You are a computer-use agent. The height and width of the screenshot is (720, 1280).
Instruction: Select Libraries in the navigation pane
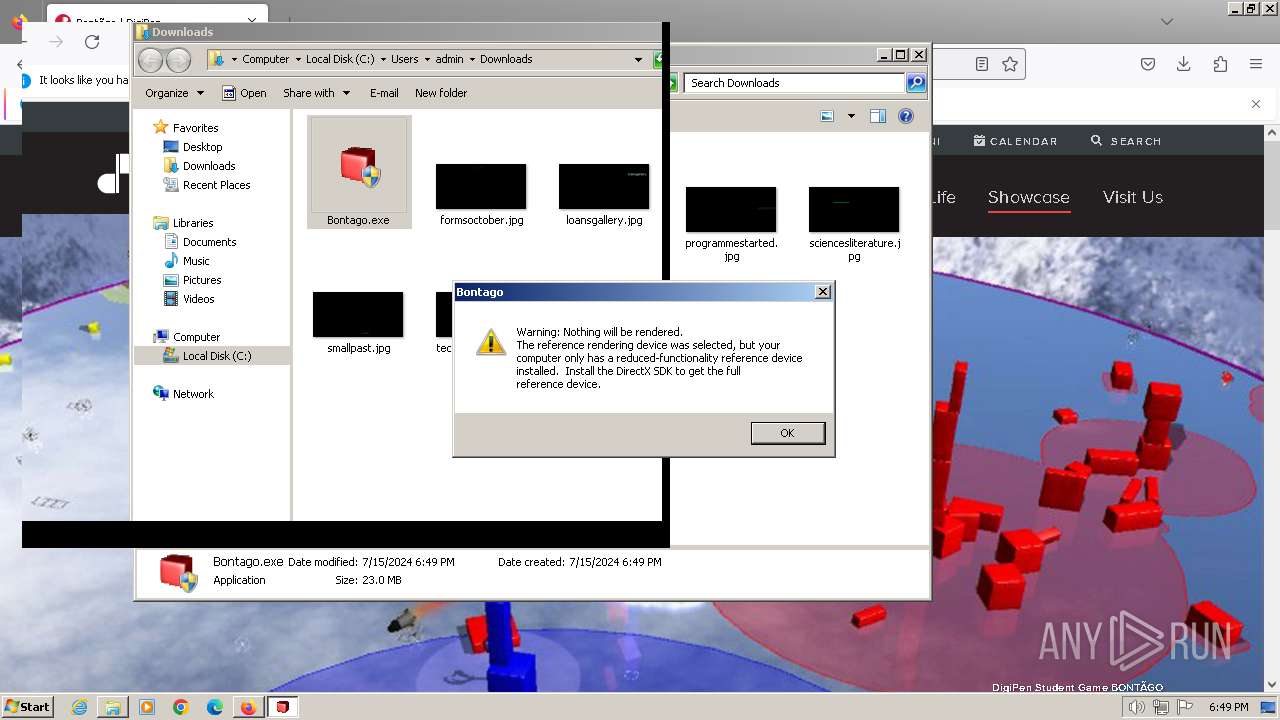(193, 223)
